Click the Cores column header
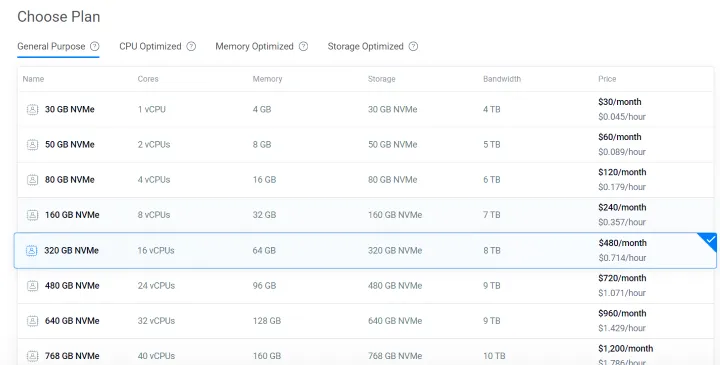Screen dimensions: 720x365 pyautogui.click(x=148, y=79)
